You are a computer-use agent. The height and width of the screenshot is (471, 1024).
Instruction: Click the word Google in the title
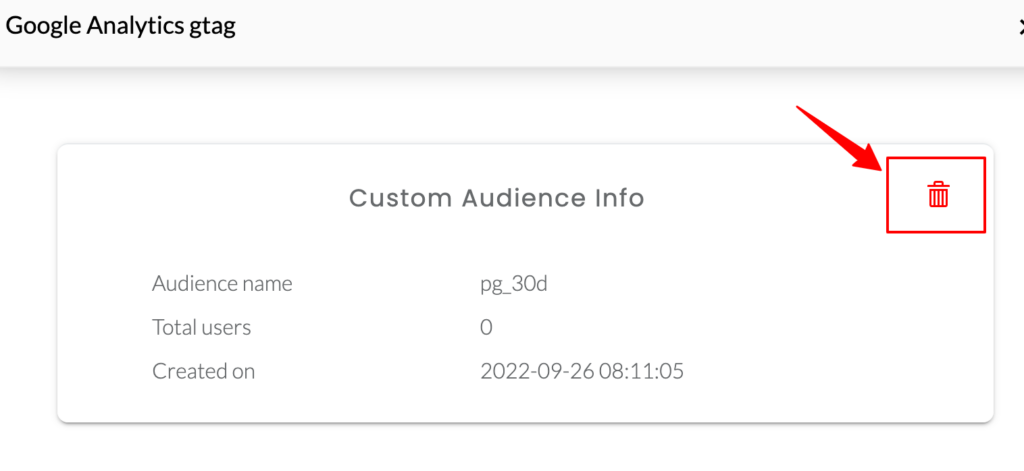pyautogui.click(x=43, y=27)
